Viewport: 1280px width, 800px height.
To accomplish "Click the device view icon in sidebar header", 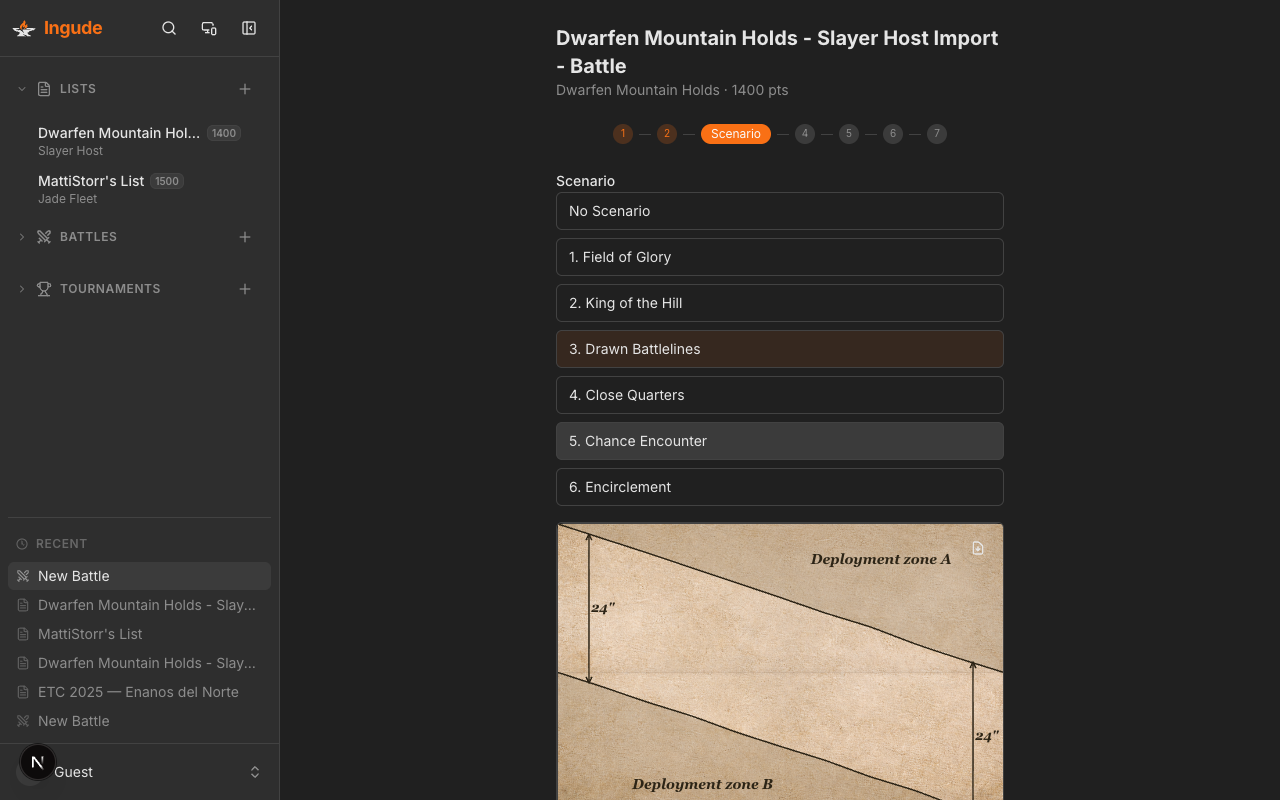I will click(209, 28).
